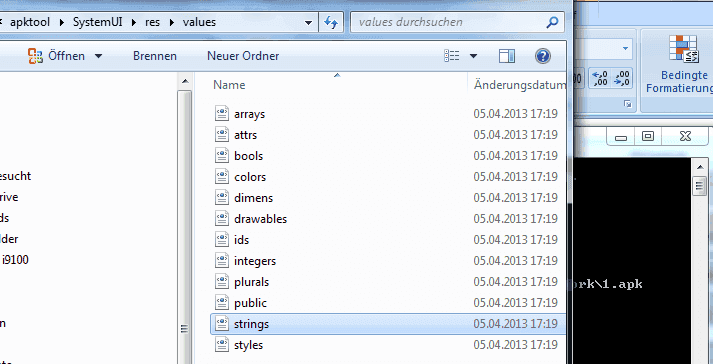The height and width of the screenshot is (364, 713).
Task: Toggle the preview pane icon
Action: (x=507, y=56)
